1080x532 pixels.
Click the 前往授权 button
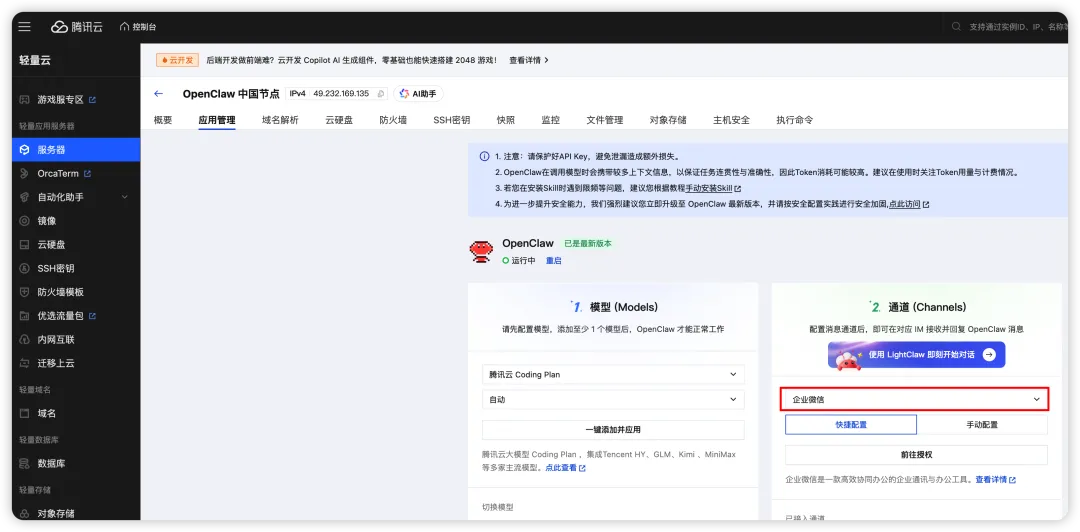click(x=916, y=455)
